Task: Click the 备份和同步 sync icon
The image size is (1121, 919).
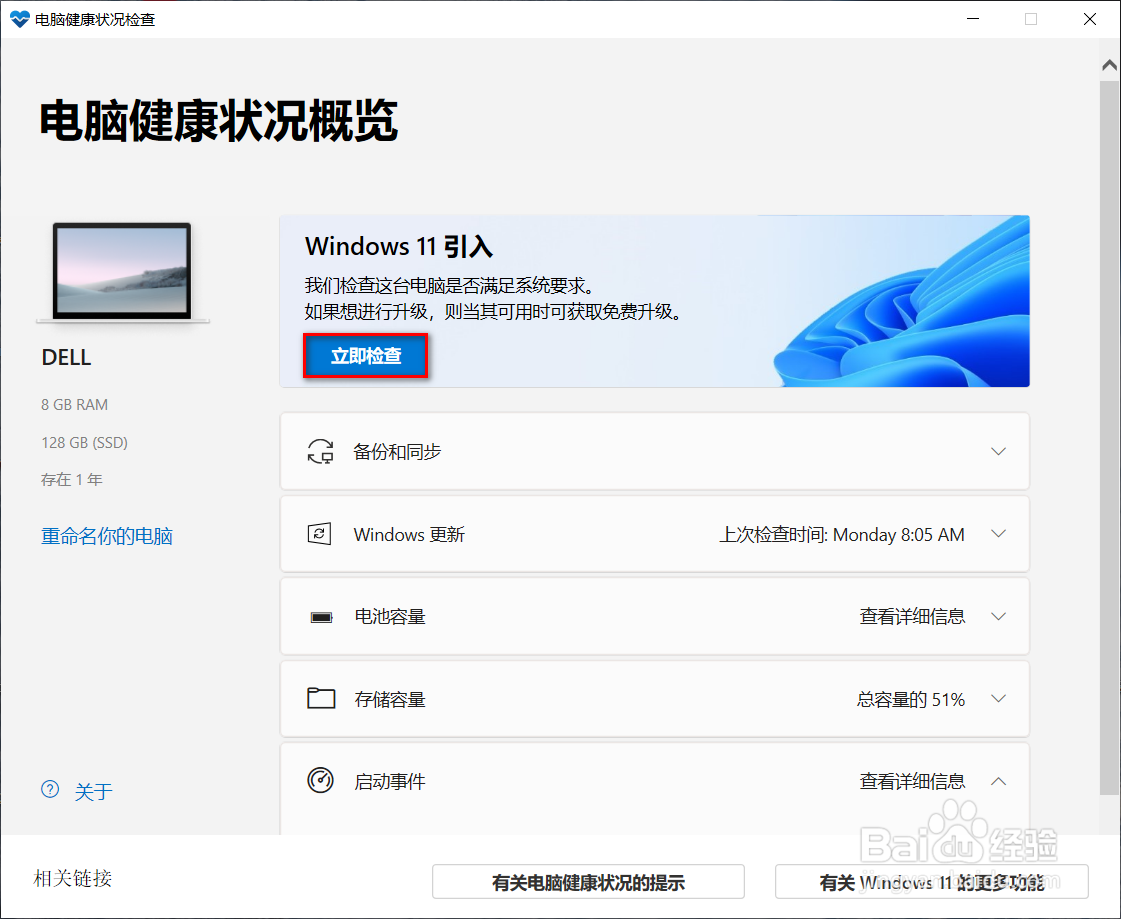Action: (320, 452)
